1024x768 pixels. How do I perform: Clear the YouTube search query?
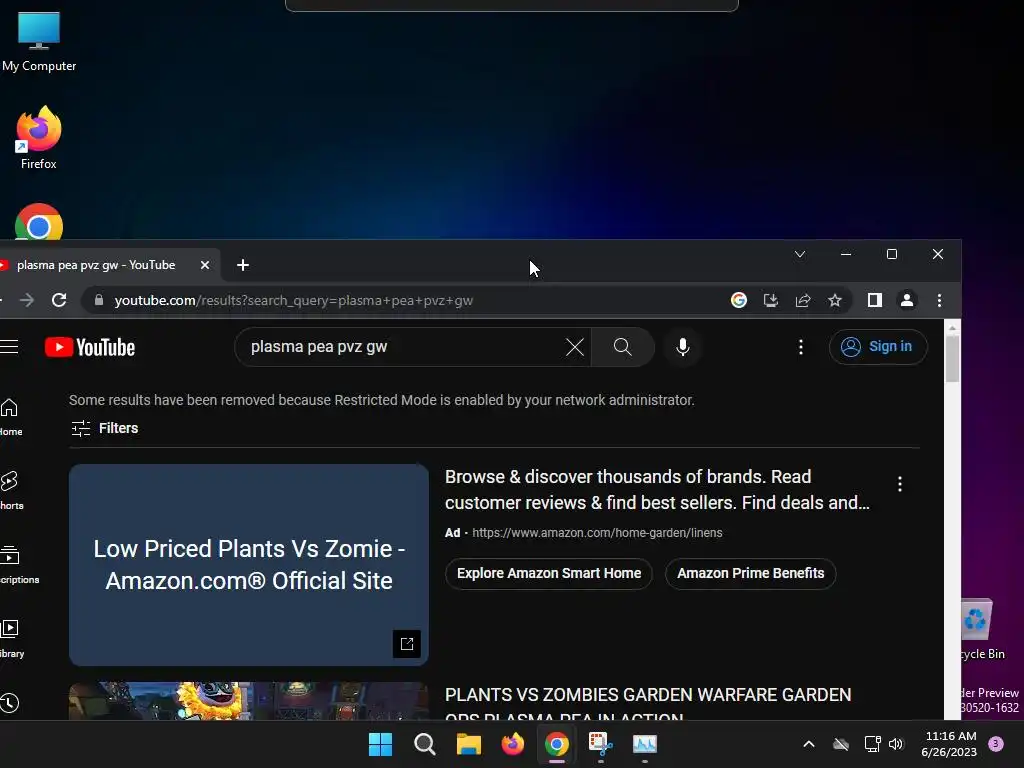pyautogui.click(x=575, y=347)
